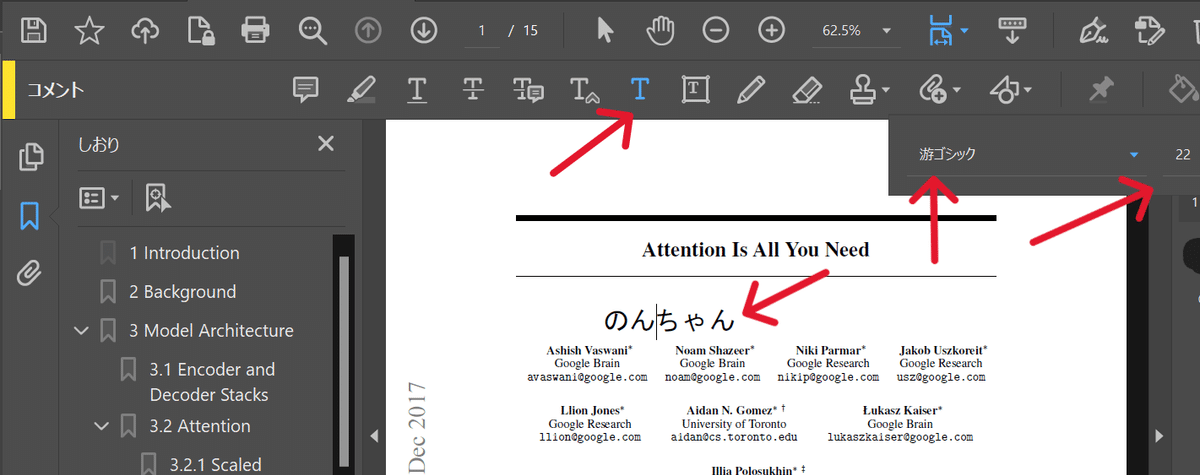The width and height of the screenshot is (1200, 475).
Task: Open the find text magnifier icon
Action: pos(313,31)
